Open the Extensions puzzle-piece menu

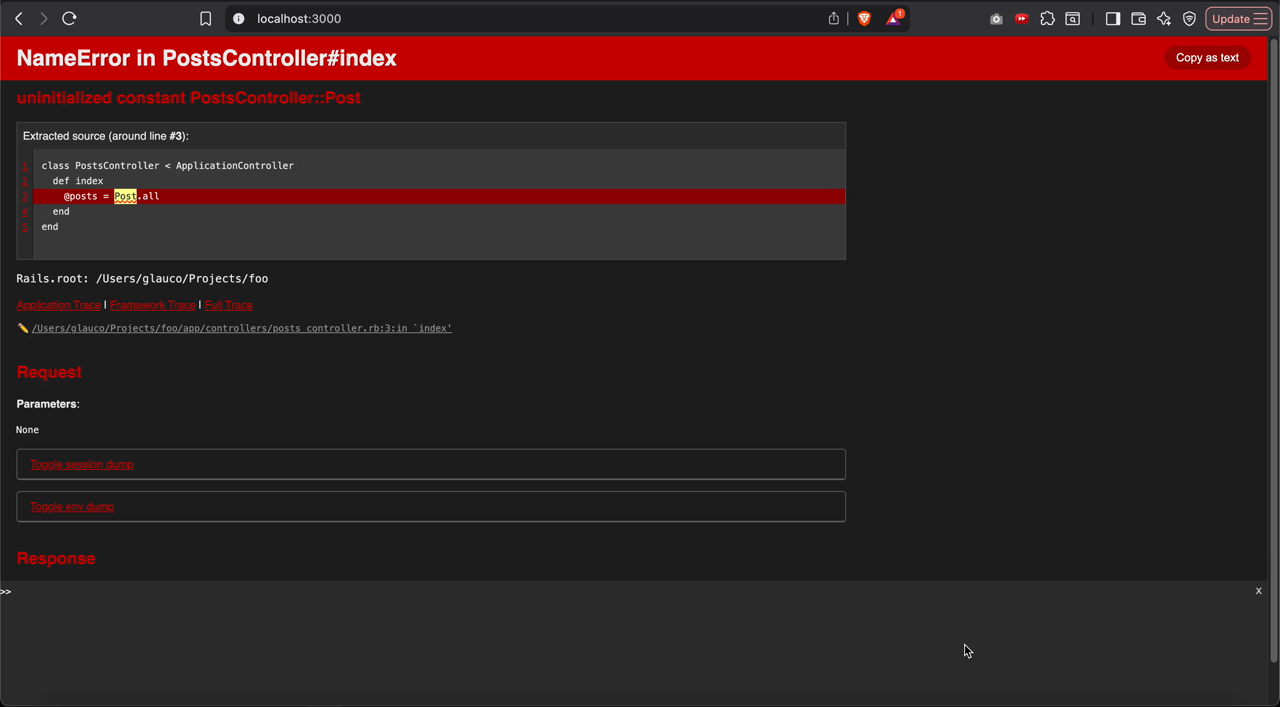(x=1047, y=18)
